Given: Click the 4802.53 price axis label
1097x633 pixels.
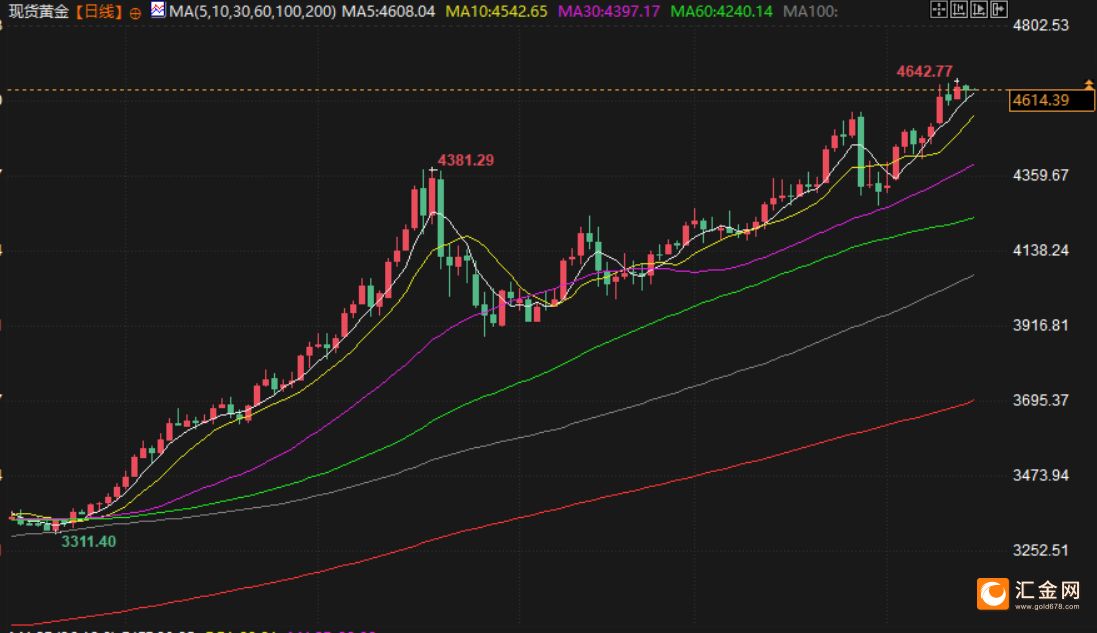Looking at the screenshot, I should pyautogui.click(x=1041, y=26).
